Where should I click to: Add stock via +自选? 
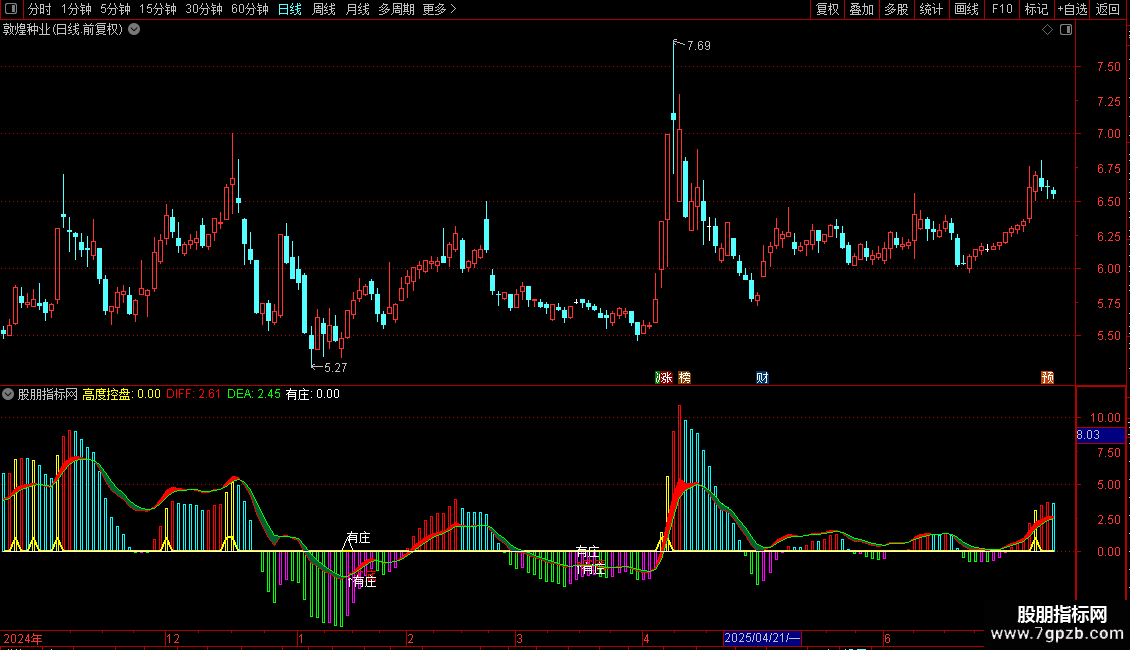tap(1072, 9)
